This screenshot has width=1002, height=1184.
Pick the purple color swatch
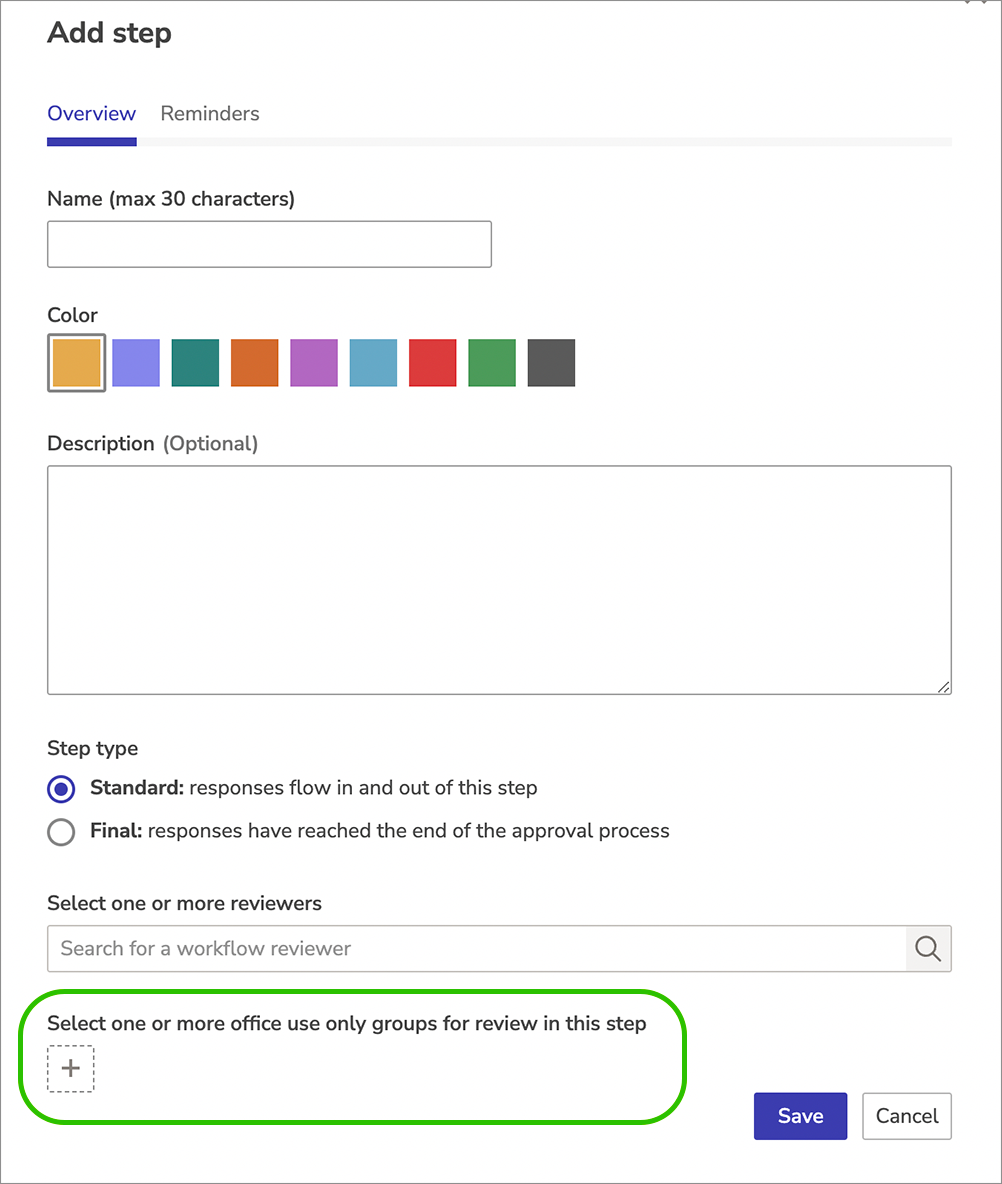[314, 362]
